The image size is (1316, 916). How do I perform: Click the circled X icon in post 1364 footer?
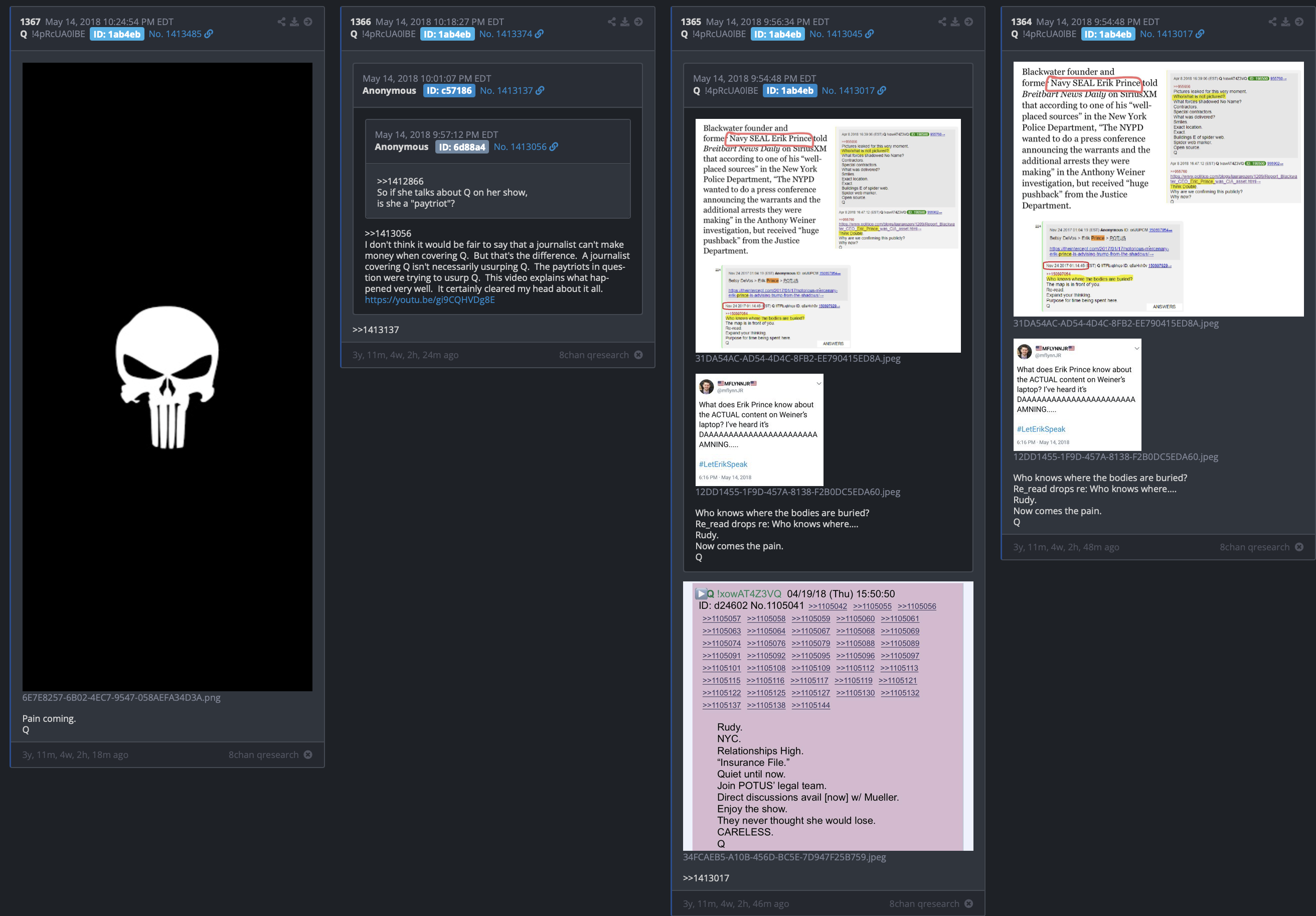(1299, 547)
